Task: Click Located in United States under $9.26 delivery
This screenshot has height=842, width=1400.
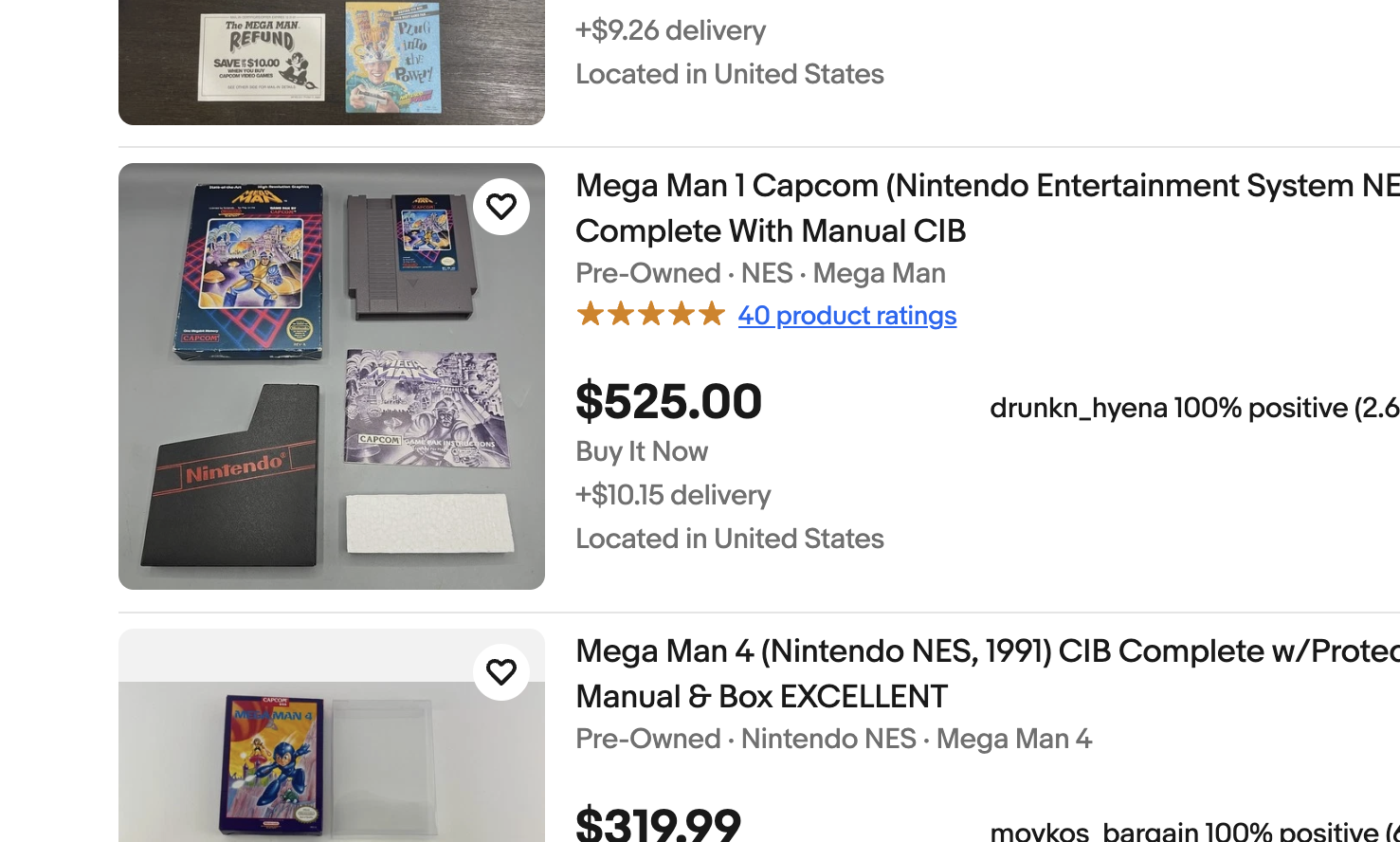Action: point(729,74)
